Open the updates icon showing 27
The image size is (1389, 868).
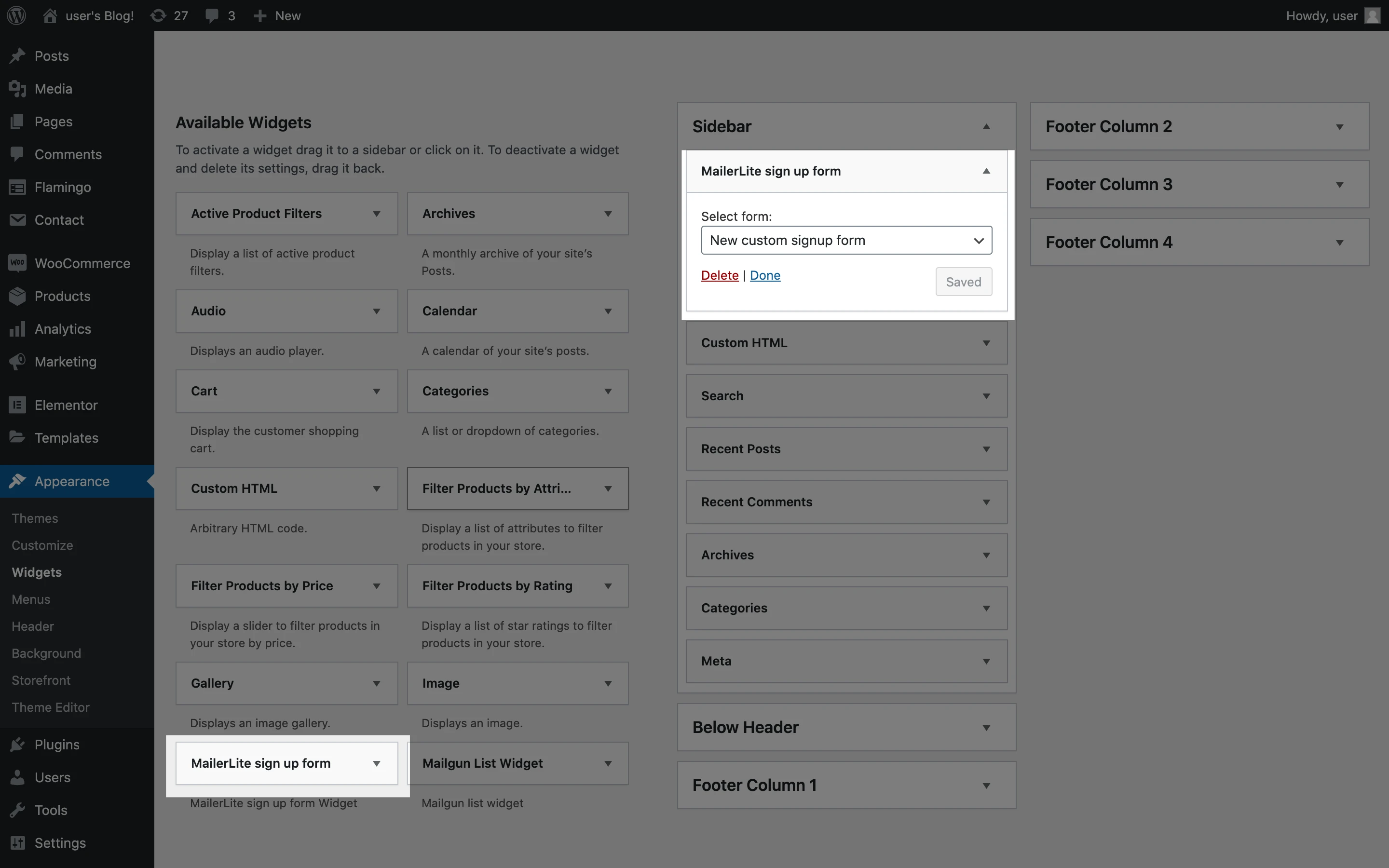(158, 15)
